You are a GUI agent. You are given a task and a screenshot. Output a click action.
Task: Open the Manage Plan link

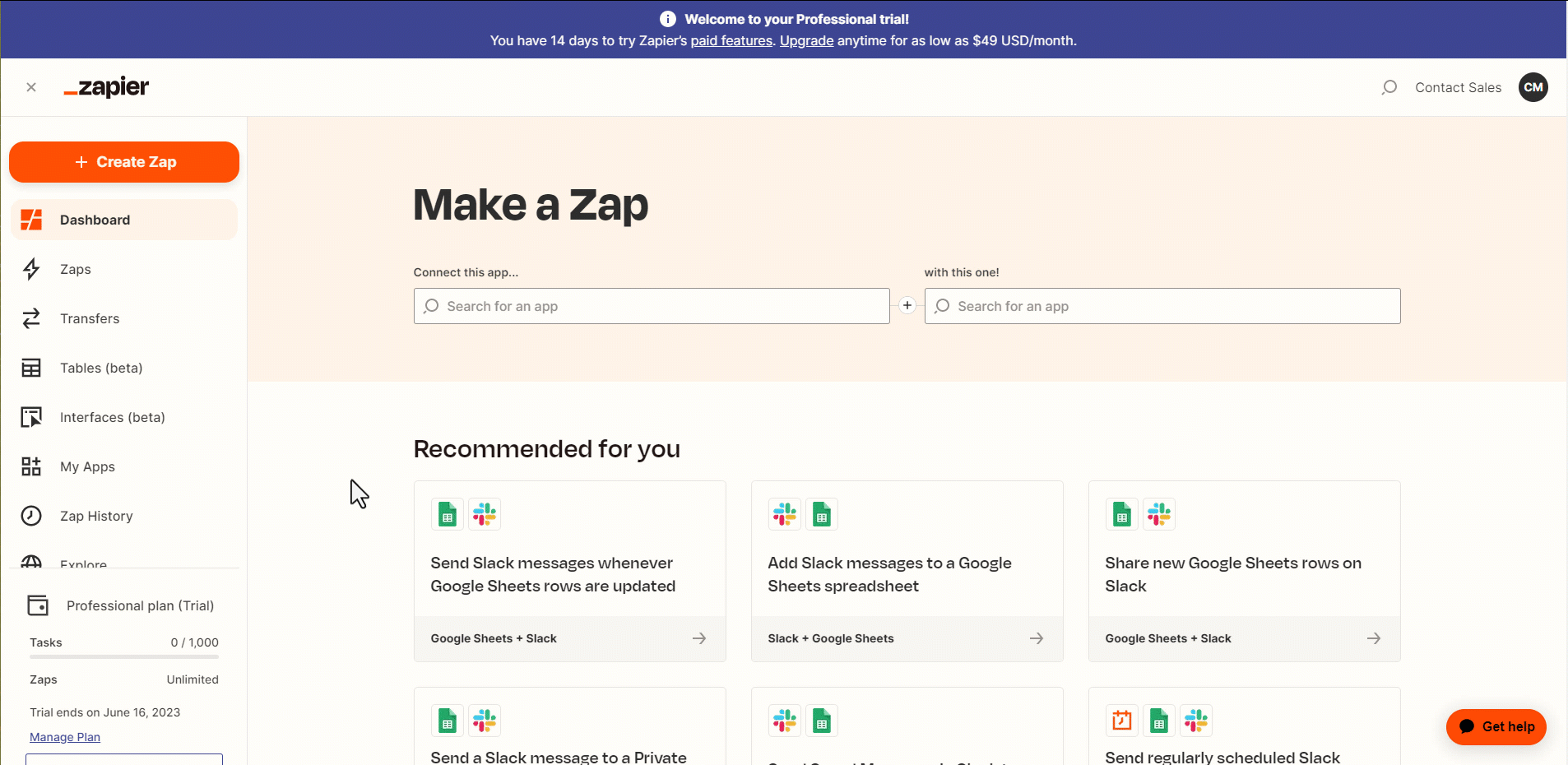65,737
